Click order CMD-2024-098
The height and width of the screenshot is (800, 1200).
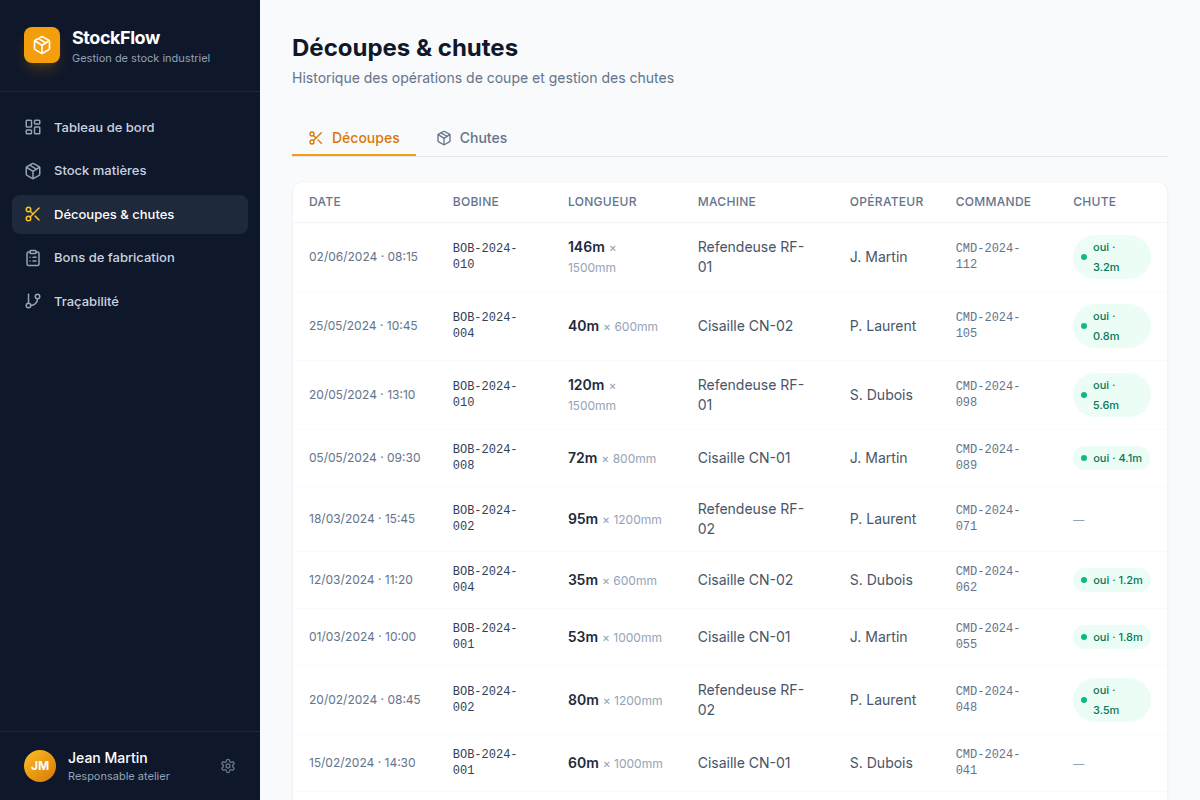click(988, 395)
